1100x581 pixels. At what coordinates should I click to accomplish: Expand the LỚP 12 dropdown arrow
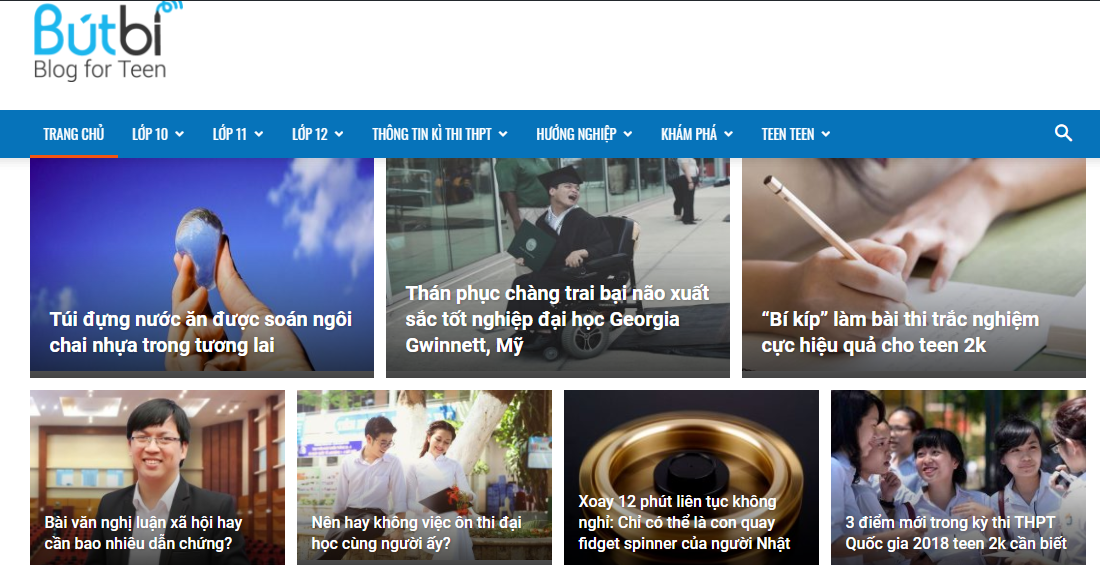pyautogui.click(x=339, y=134)
